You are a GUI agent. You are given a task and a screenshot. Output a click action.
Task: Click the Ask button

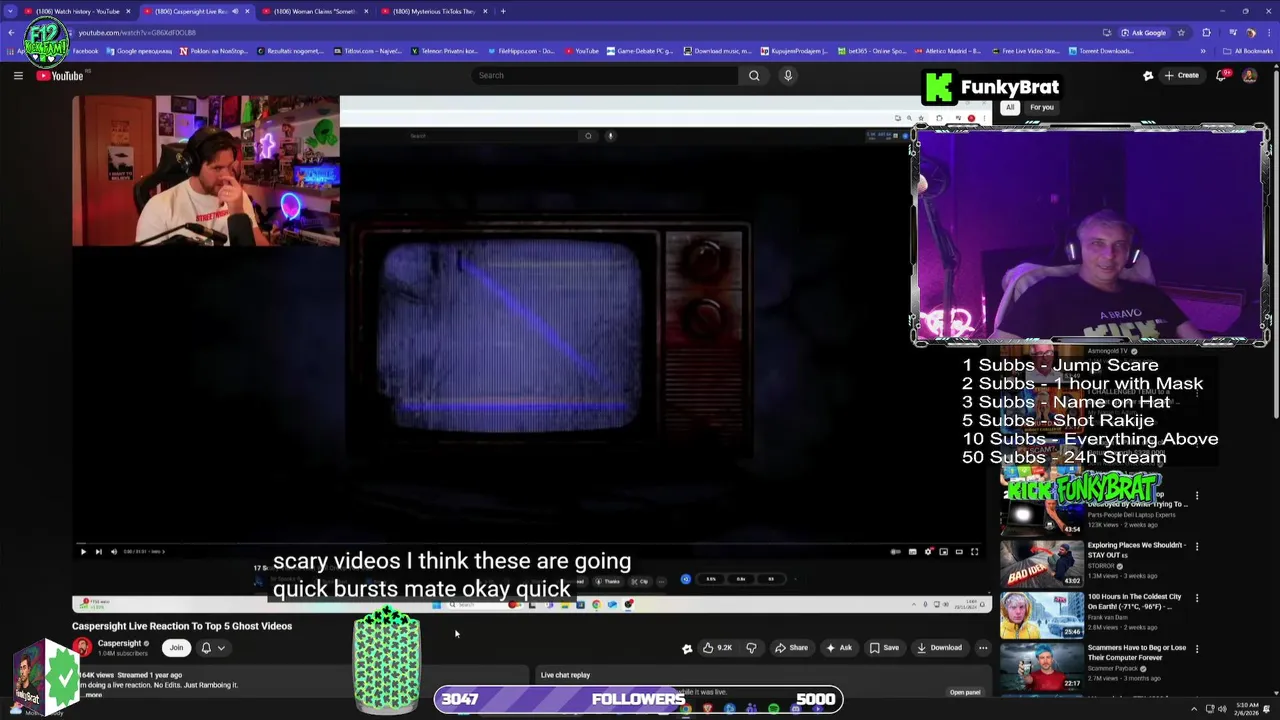839,648
